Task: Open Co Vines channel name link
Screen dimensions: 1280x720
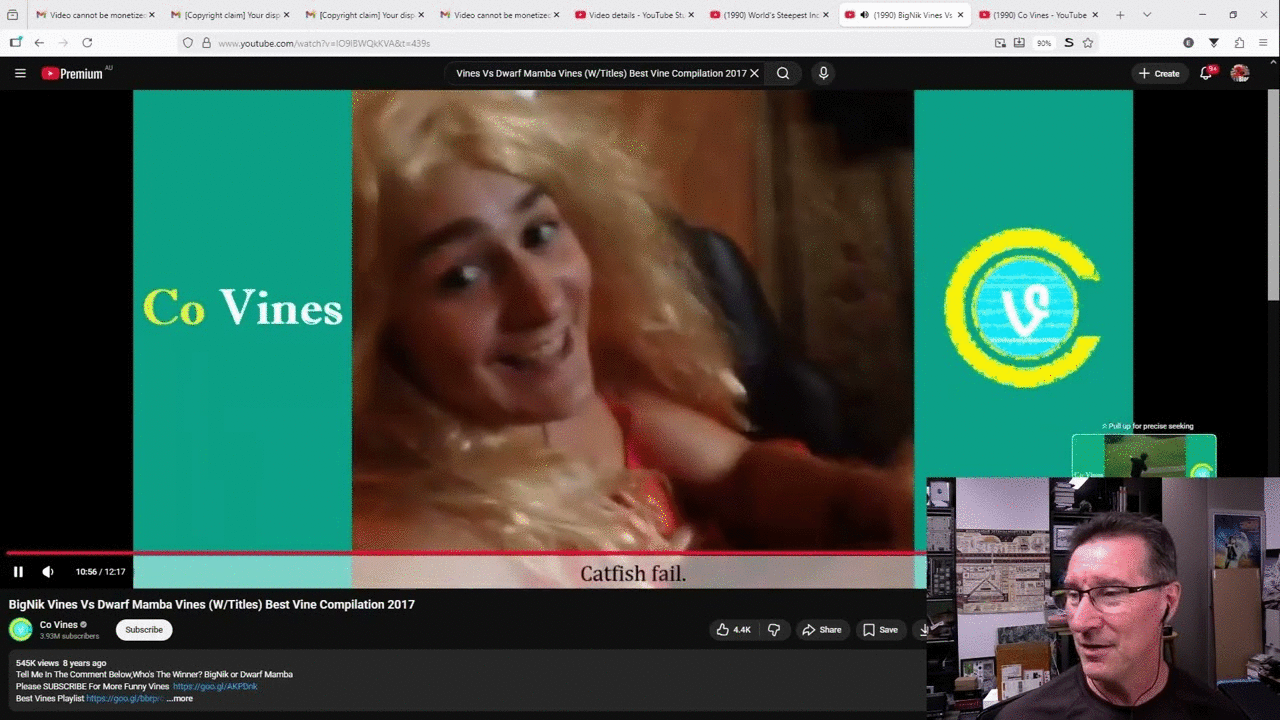Action: tap(58, 625)
